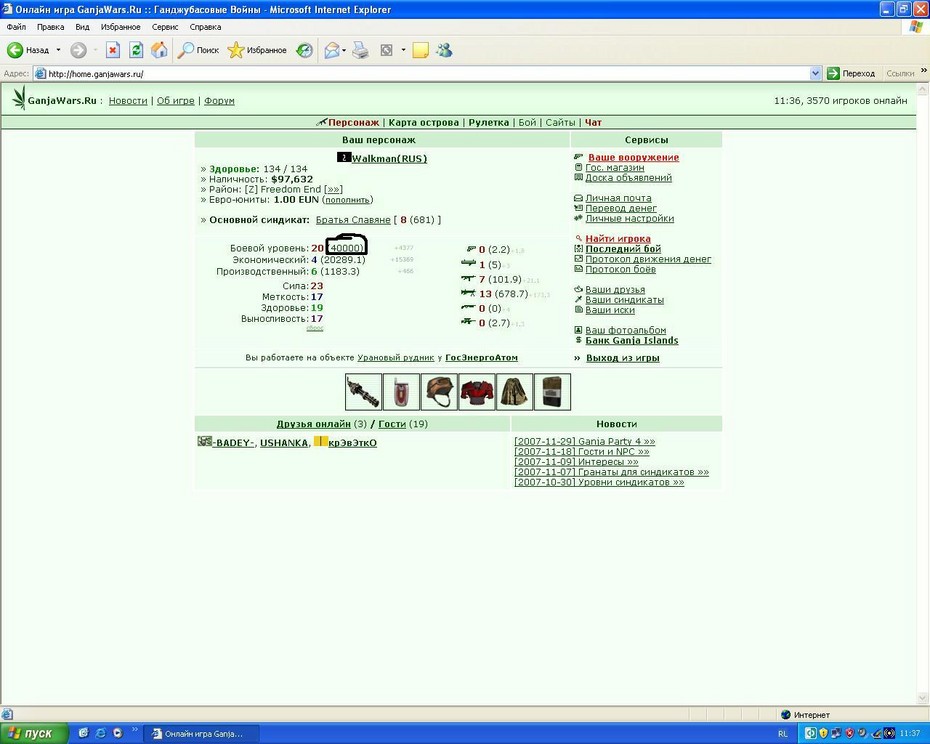Click the red mobile phone item thumbnail

[x=401, y=392]
